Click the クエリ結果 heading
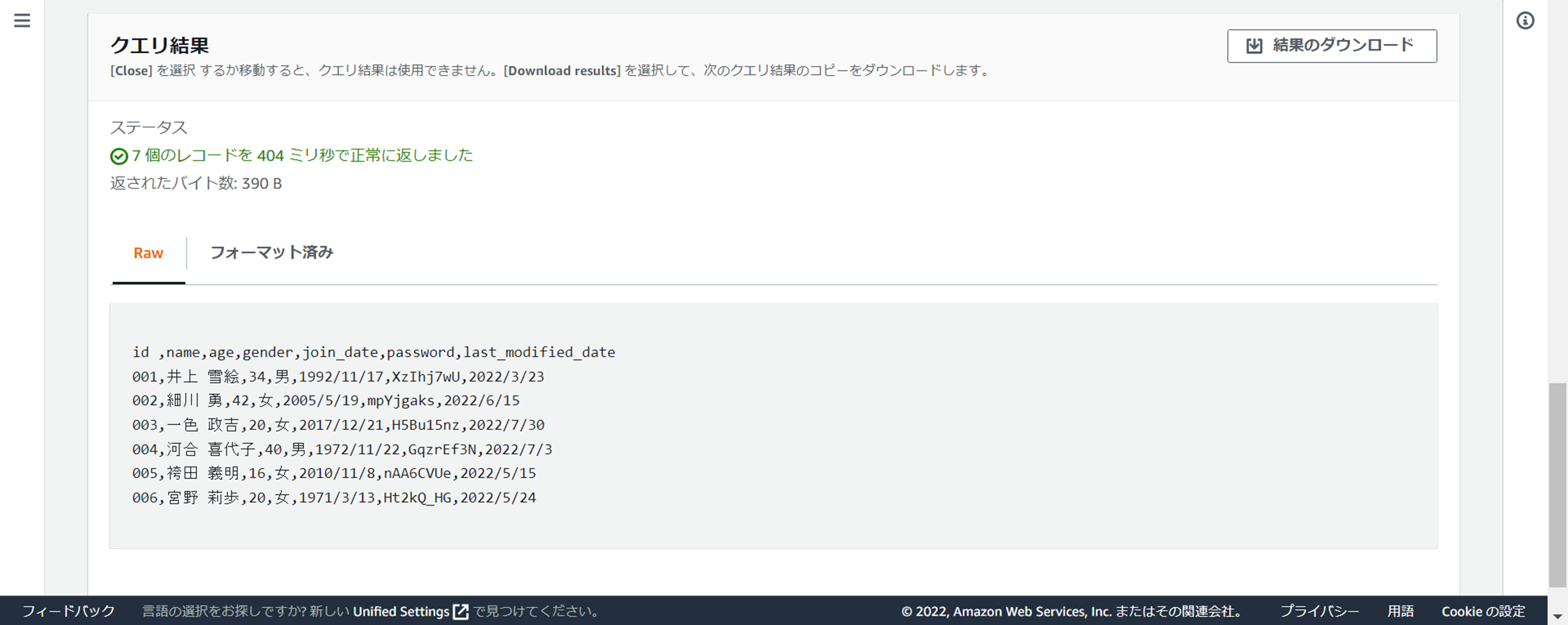The image size is (1568, 625). 159,45
